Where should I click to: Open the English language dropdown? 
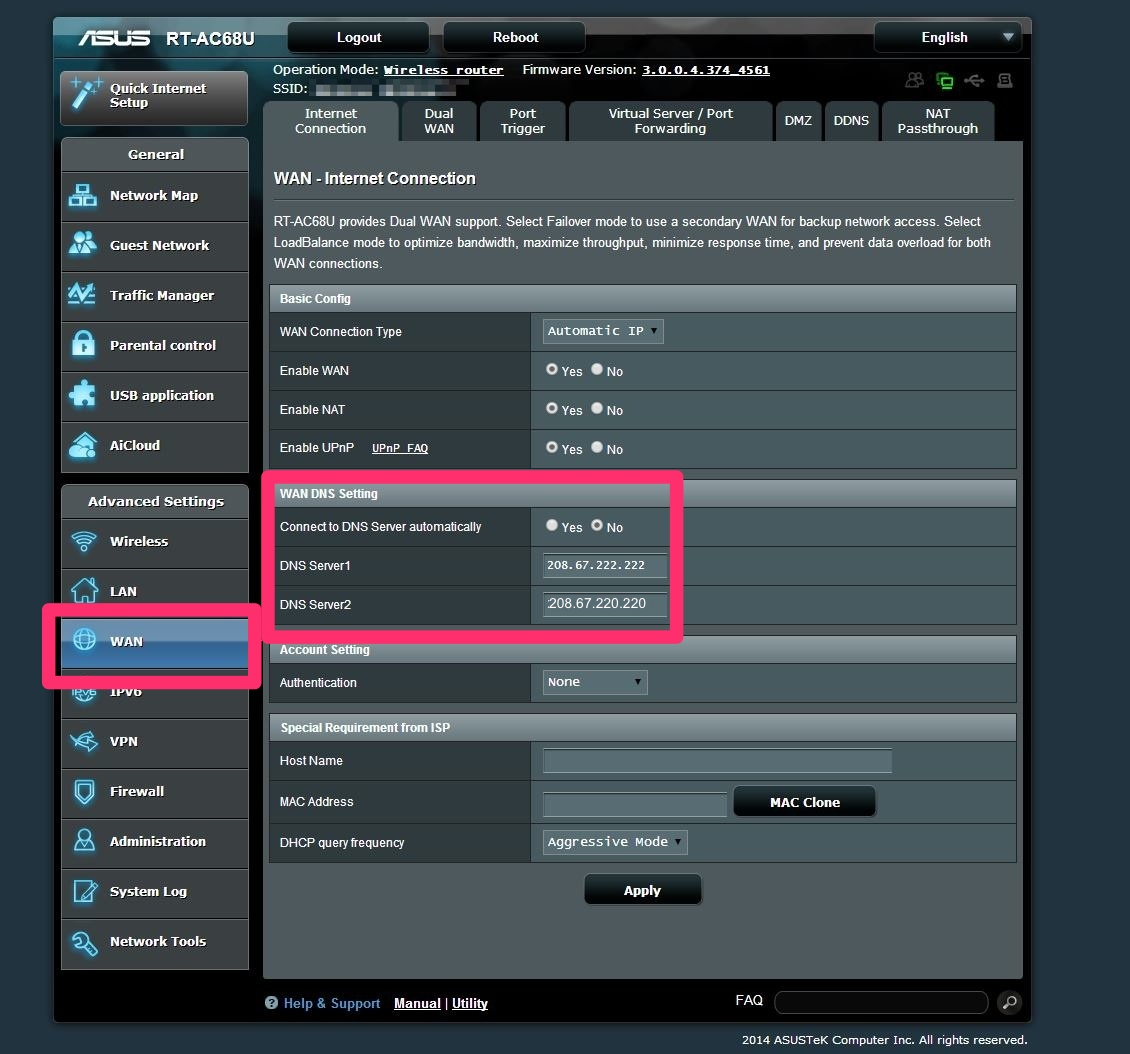(x=948, y=37)
